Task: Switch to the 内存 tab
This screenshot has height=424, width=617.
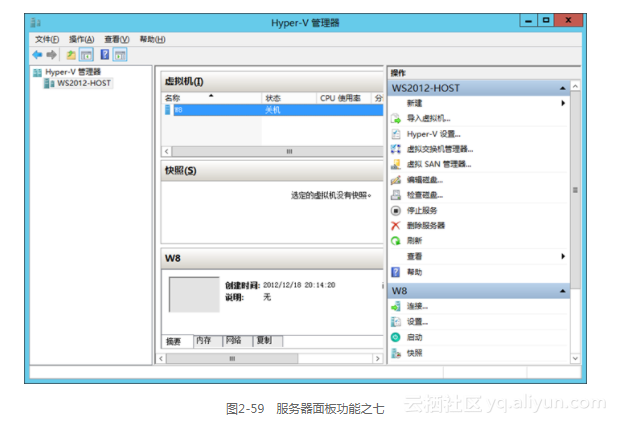Action: tap(208, 341)
